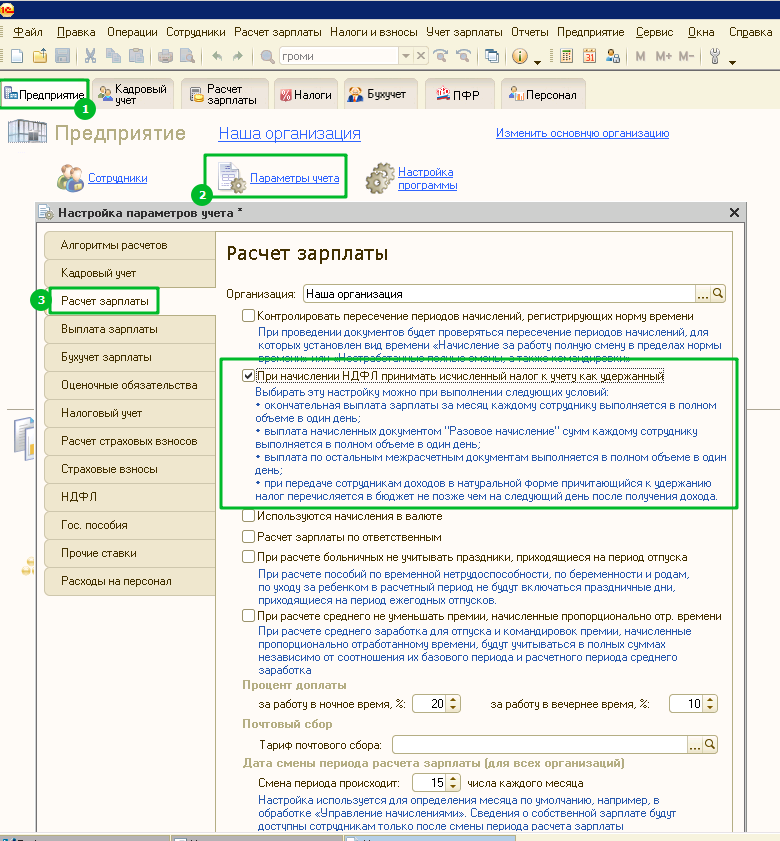Toggle 'Контролировать пересечение периодов начислений' checkbox
The height and width of the screenshot is (841, 780).
pyautogui.click(x=248, y=315)
